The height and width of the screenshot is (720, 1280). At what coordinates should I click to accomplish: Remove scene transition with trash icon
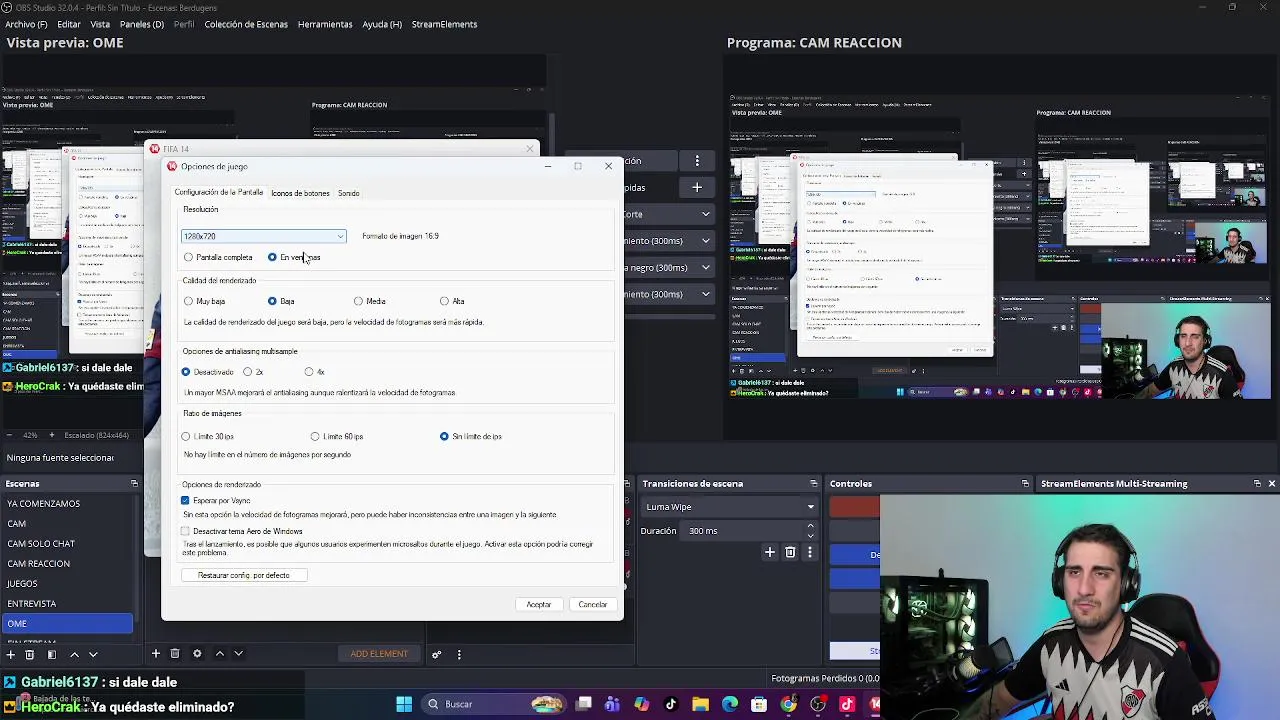click(x=790, y=552)
